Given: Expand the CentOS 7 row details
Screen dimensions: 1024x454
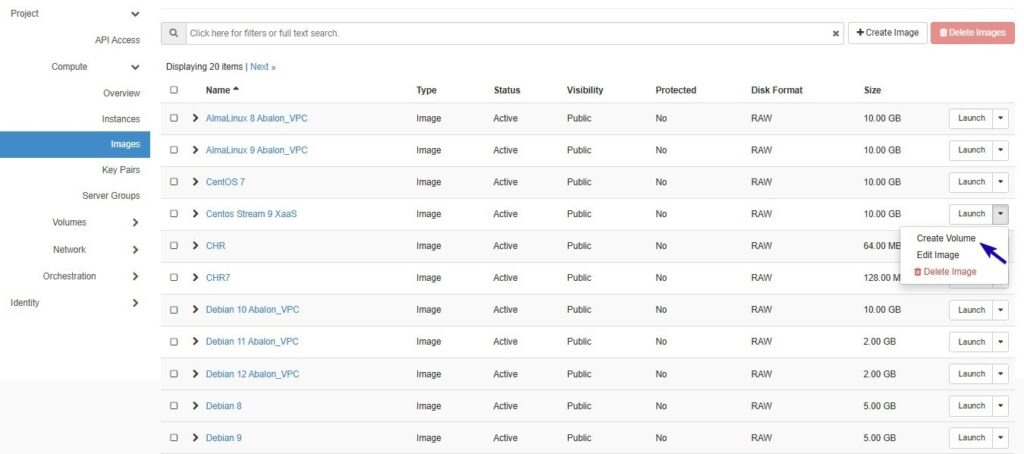Looking at the screenshot, I should (x=195, y=182).
